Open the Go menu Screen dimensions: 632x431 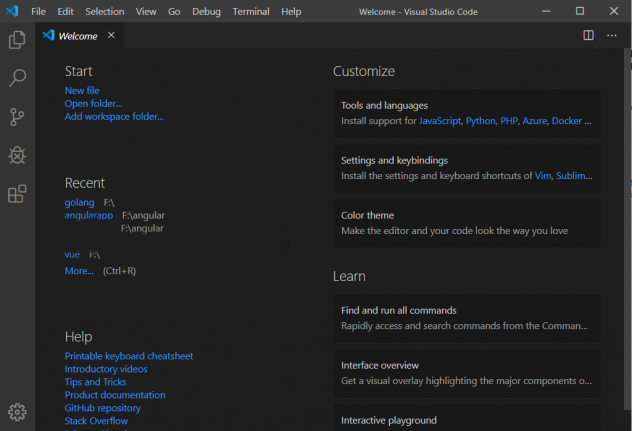(x=174, y=11)
